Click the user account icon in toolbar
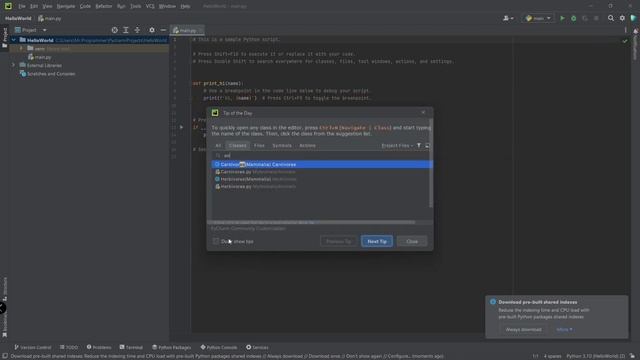The height and width of the screenshot is (360, 640). pyautogui.click(x=508, y=18)
